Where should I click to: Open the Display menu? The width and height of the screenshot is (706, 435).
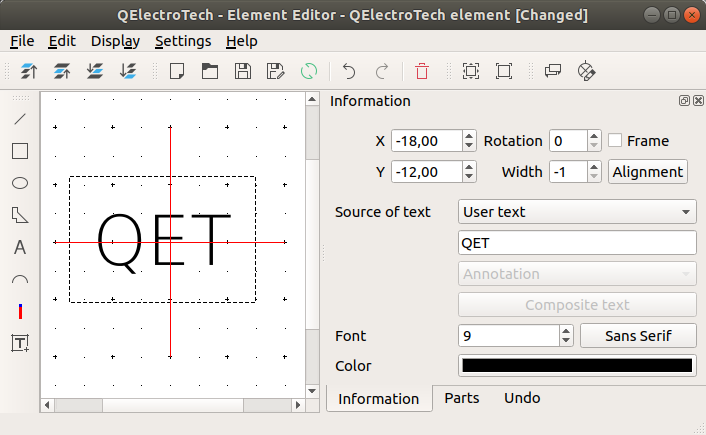tap(115, 41)
